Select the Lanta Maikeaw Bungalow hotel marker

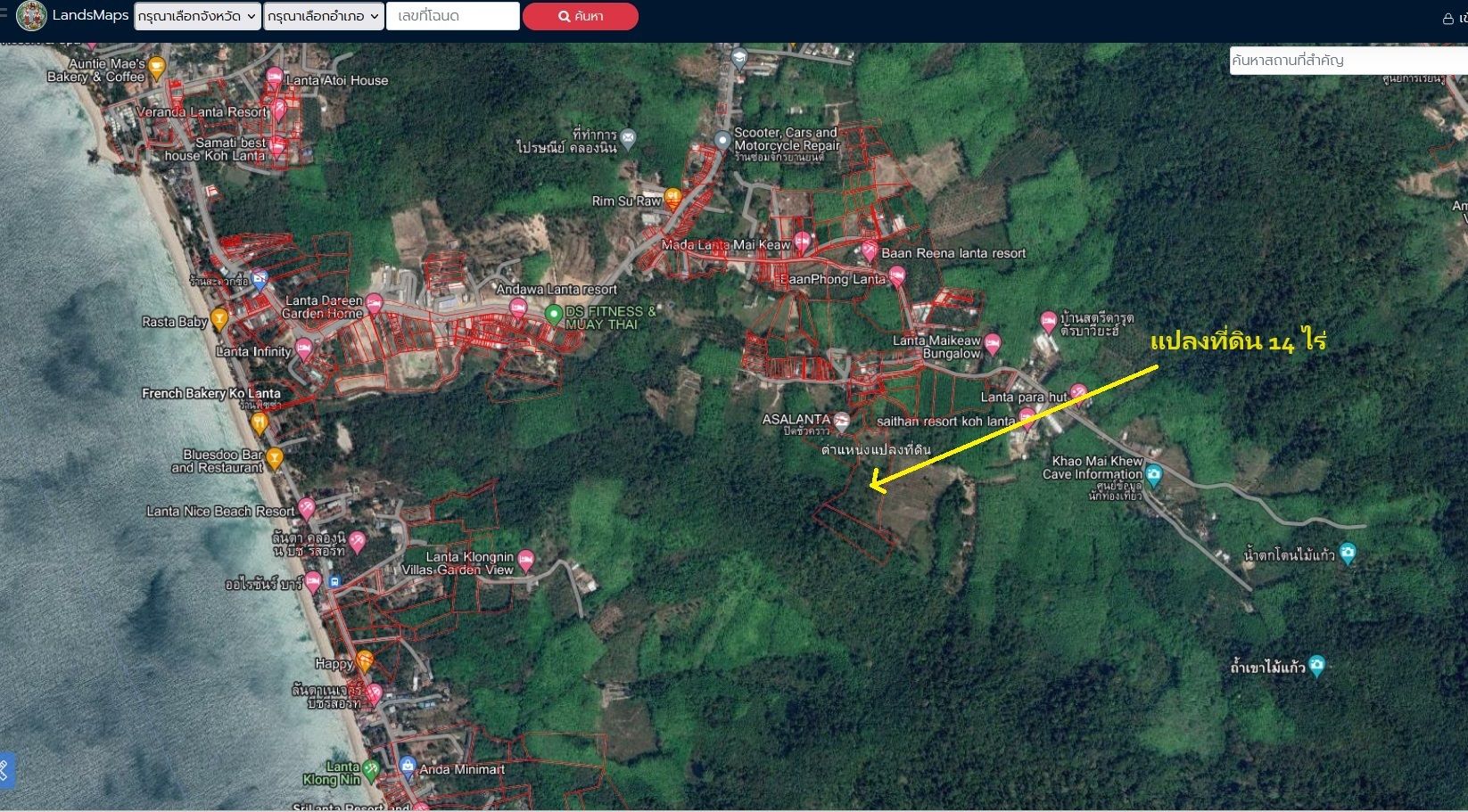tap(993, 343)
